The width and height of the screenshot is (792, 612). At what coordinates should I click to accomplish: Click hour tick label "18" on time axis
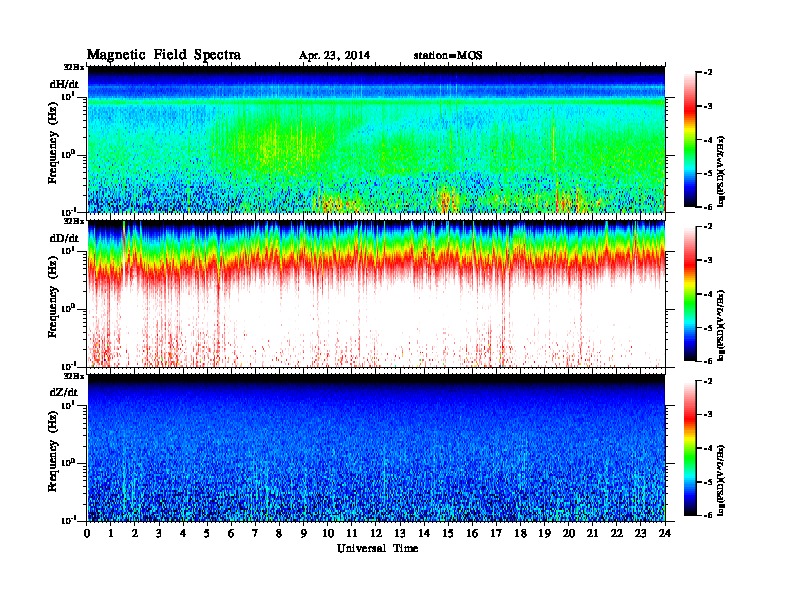521,534
